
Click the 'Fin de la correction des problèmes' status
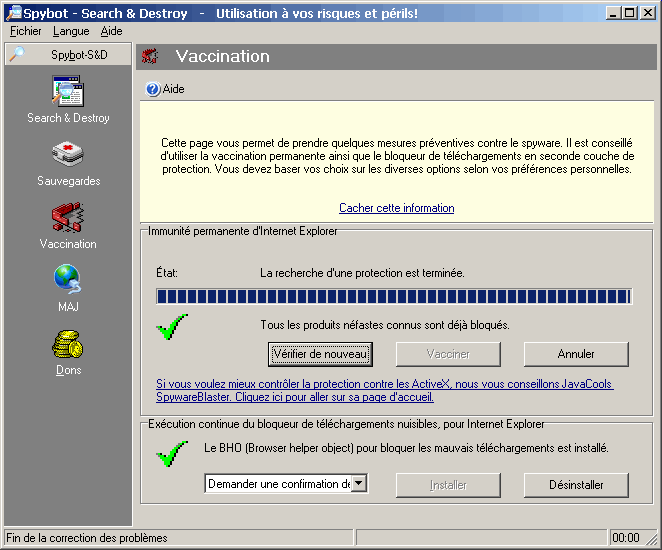tap(87, 538)
